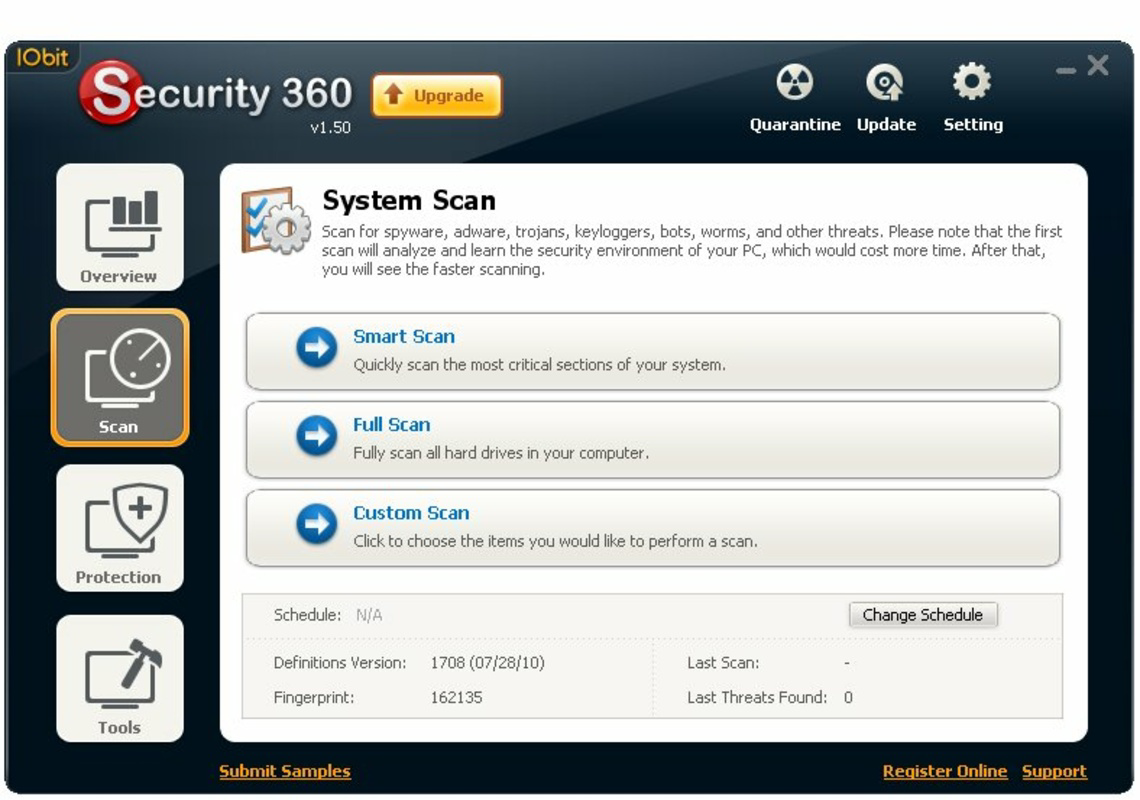Open the Submit Samples link
The width and height of the screenshot is (1140, 800).
pyautogui.click(x=285, y=771)
